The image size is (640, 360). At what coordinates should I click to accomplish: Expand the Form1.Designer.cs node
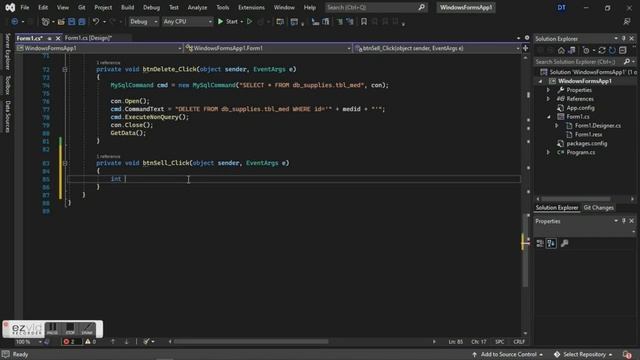click(557, 126)
